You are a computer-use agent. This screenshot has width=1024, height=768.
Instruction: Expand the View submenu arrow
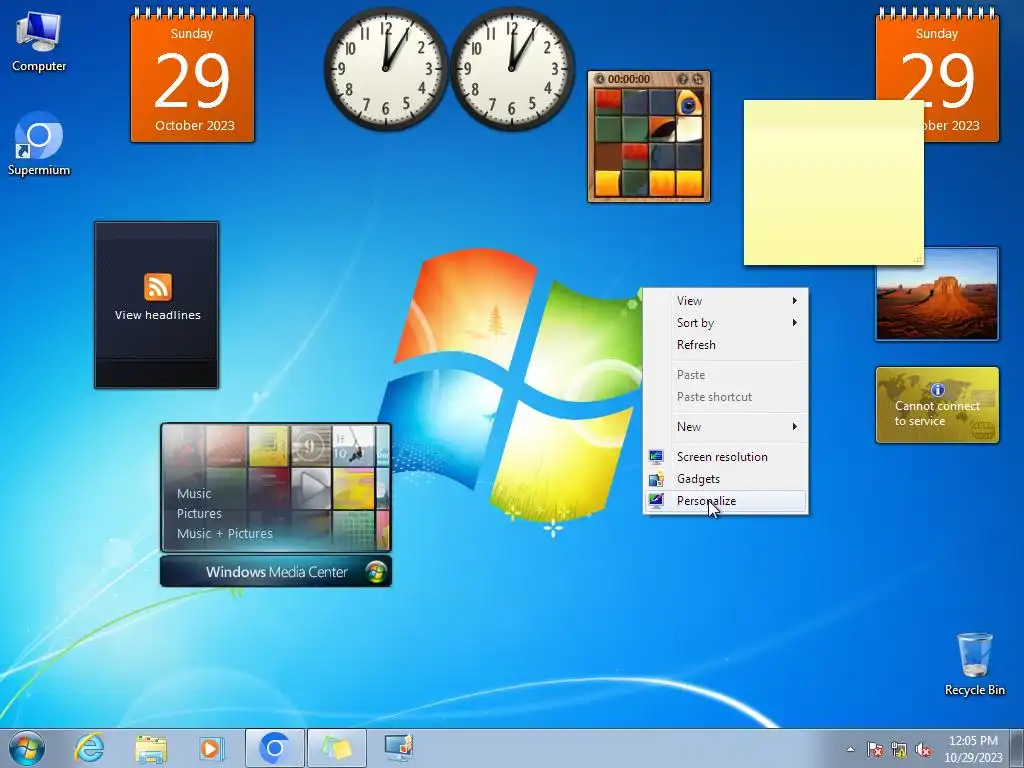click(795, 300)
